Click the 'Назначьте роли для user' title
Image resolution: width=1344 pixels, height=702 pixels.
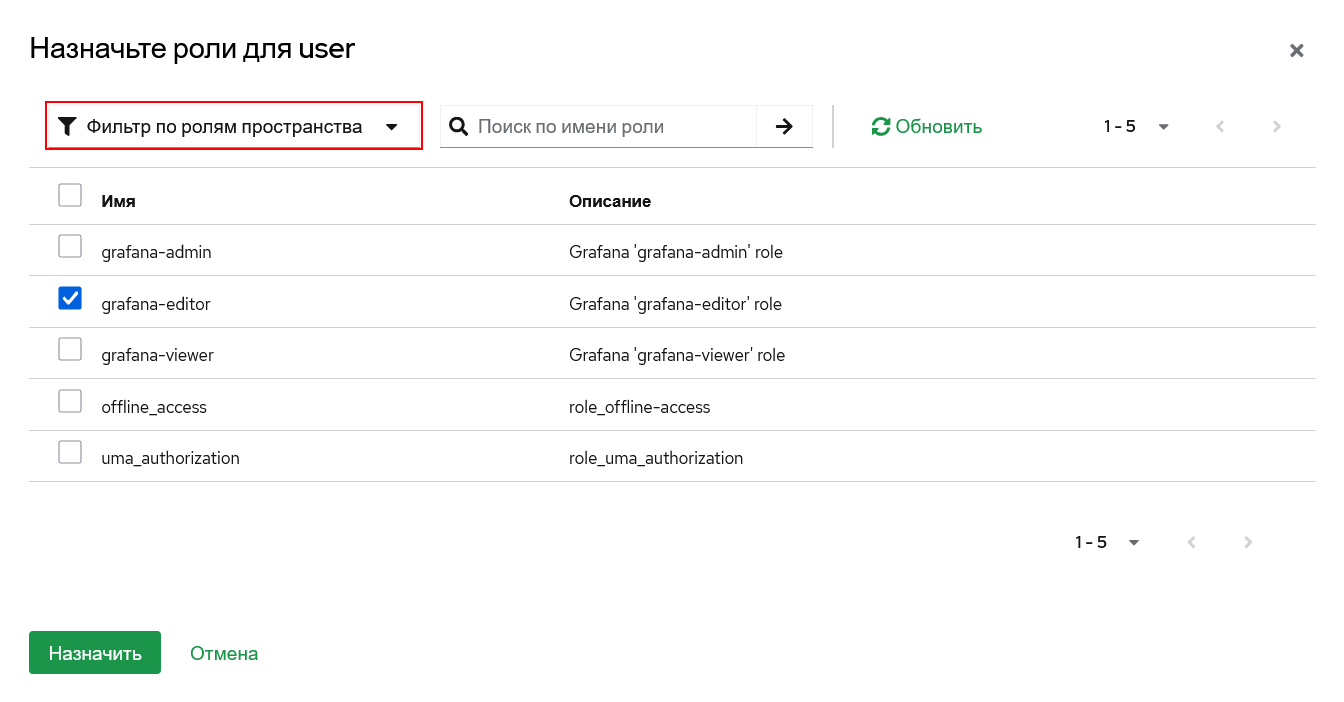coord(192,48)
